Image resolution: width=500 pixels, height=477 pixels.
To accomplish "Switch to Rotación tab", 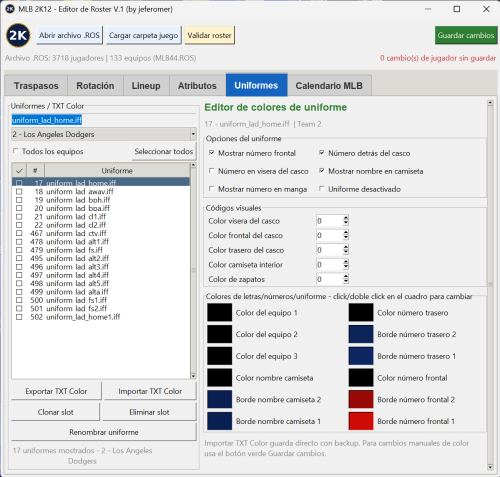I will [x=95, y=86].
